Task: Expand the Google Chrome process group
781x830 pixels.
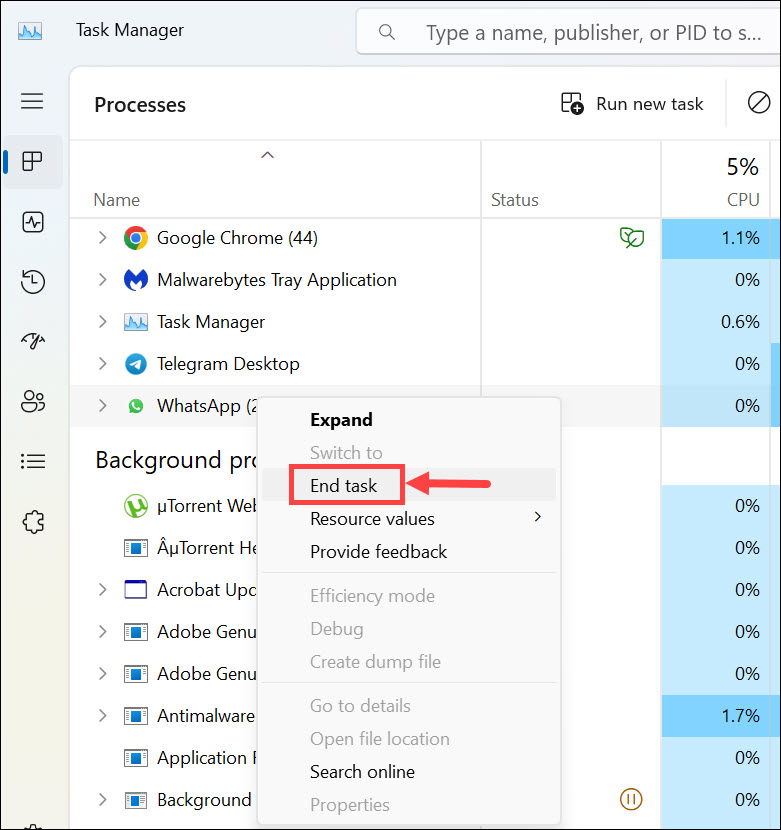Action: [x=102, y=238]
